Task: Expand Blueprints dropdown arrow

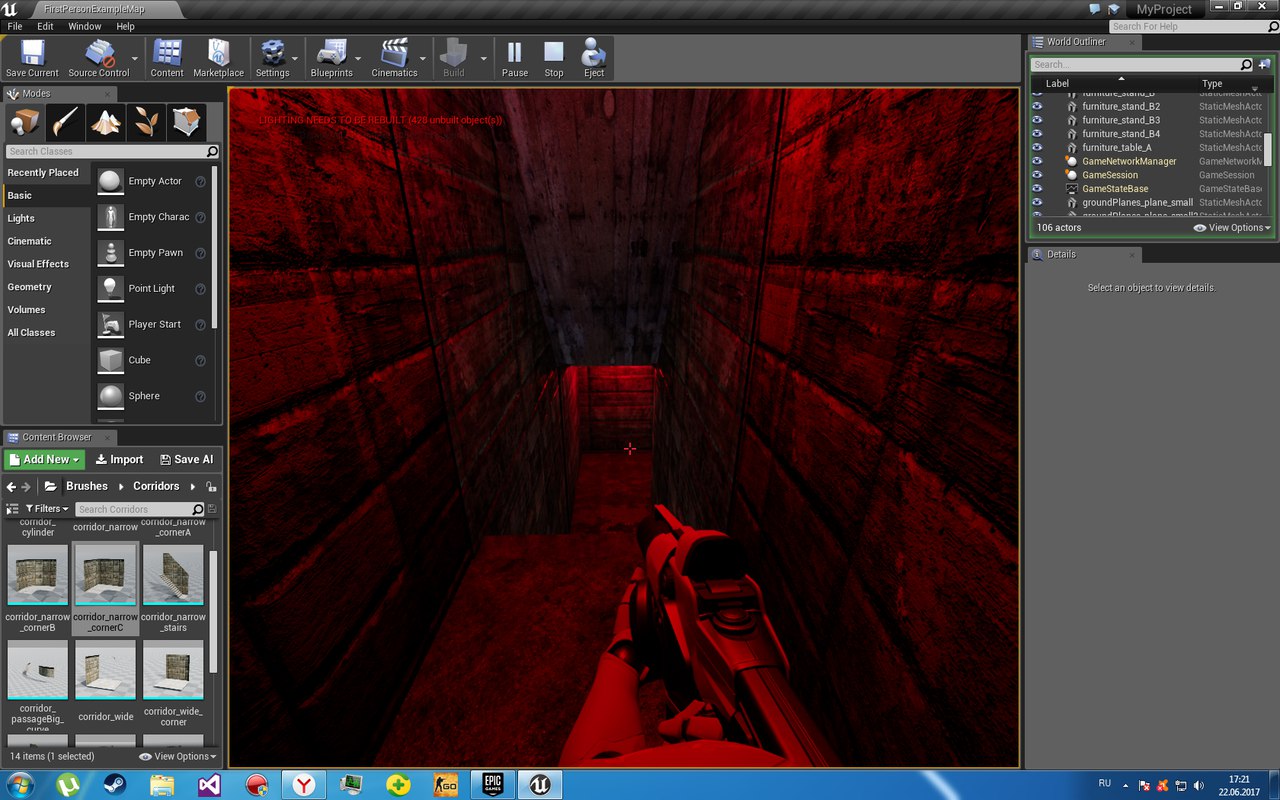Action: (x=359, y=59)
